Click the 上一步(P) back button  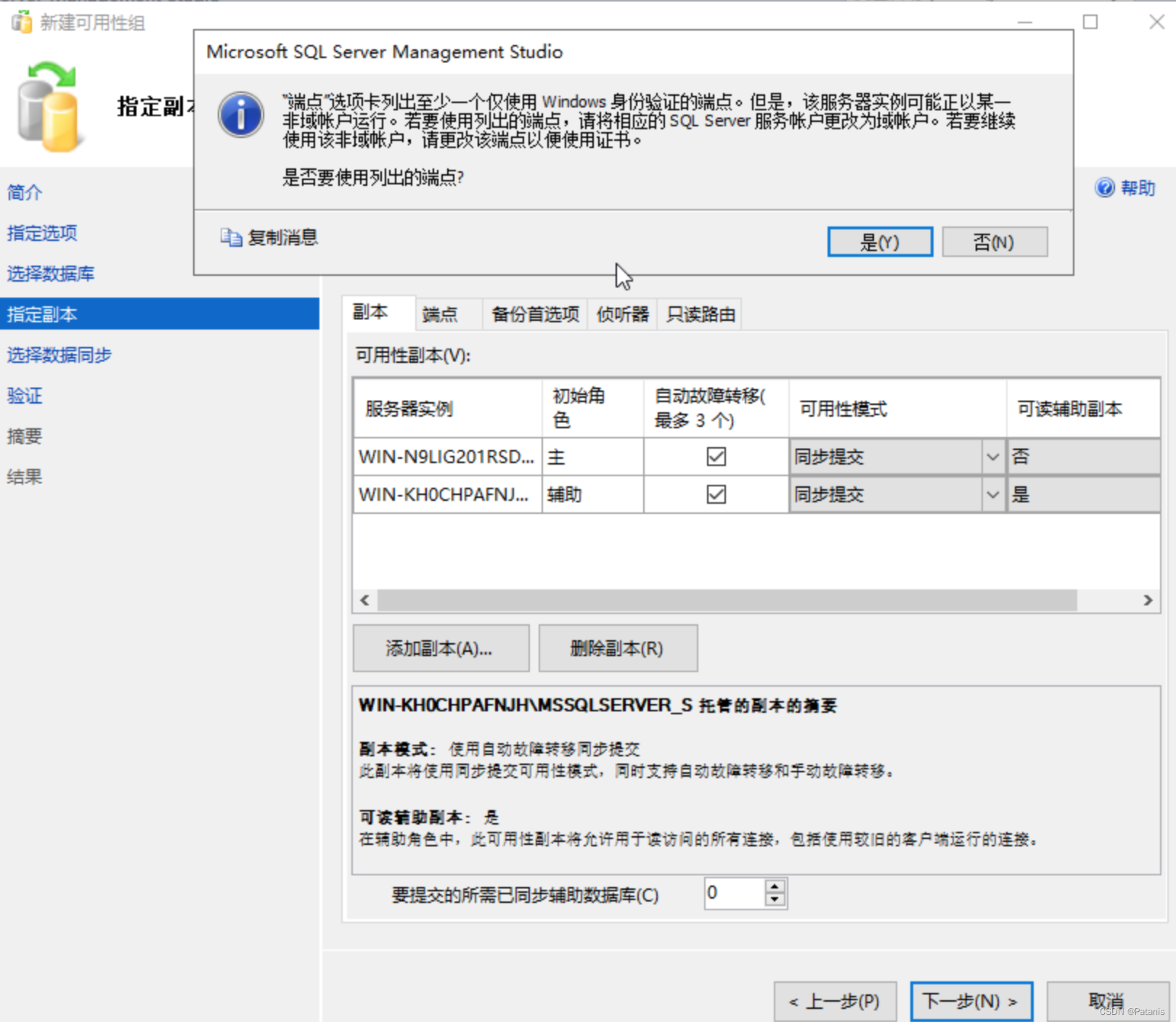point(835,1002)
